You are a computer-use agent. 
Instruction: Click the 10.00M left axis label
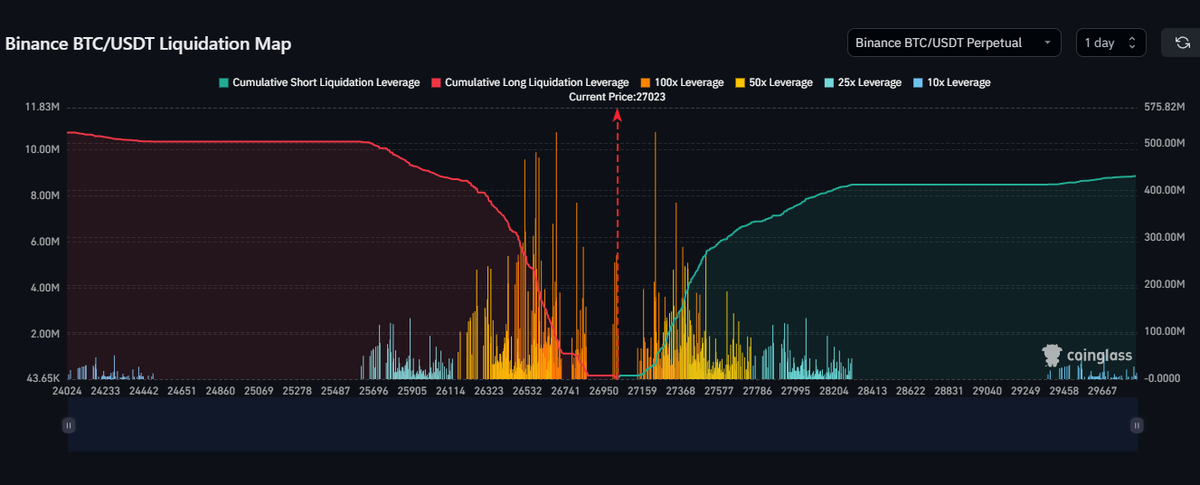click(44, 149)
